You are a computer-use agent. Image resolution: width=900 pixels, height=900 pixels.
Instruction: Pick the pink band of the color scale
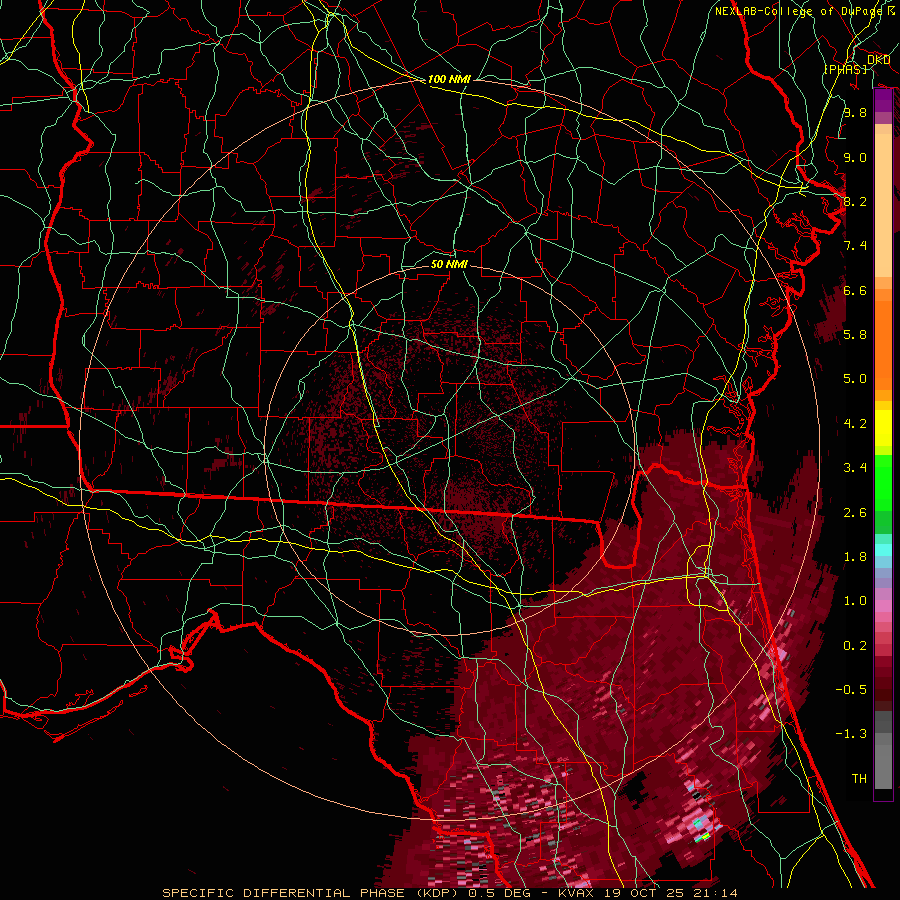point(883,605)
